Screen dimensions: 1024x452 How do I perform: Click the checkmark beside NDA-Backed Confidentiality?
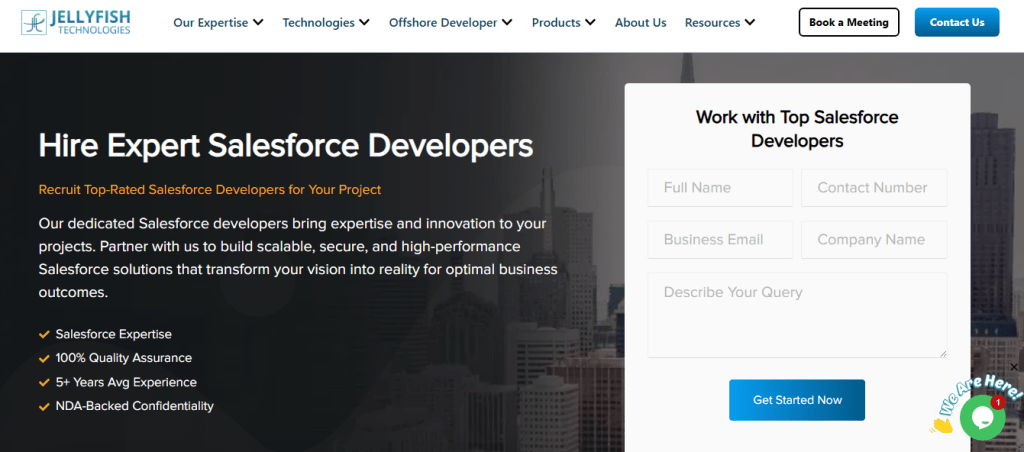[x=44, y=406]
